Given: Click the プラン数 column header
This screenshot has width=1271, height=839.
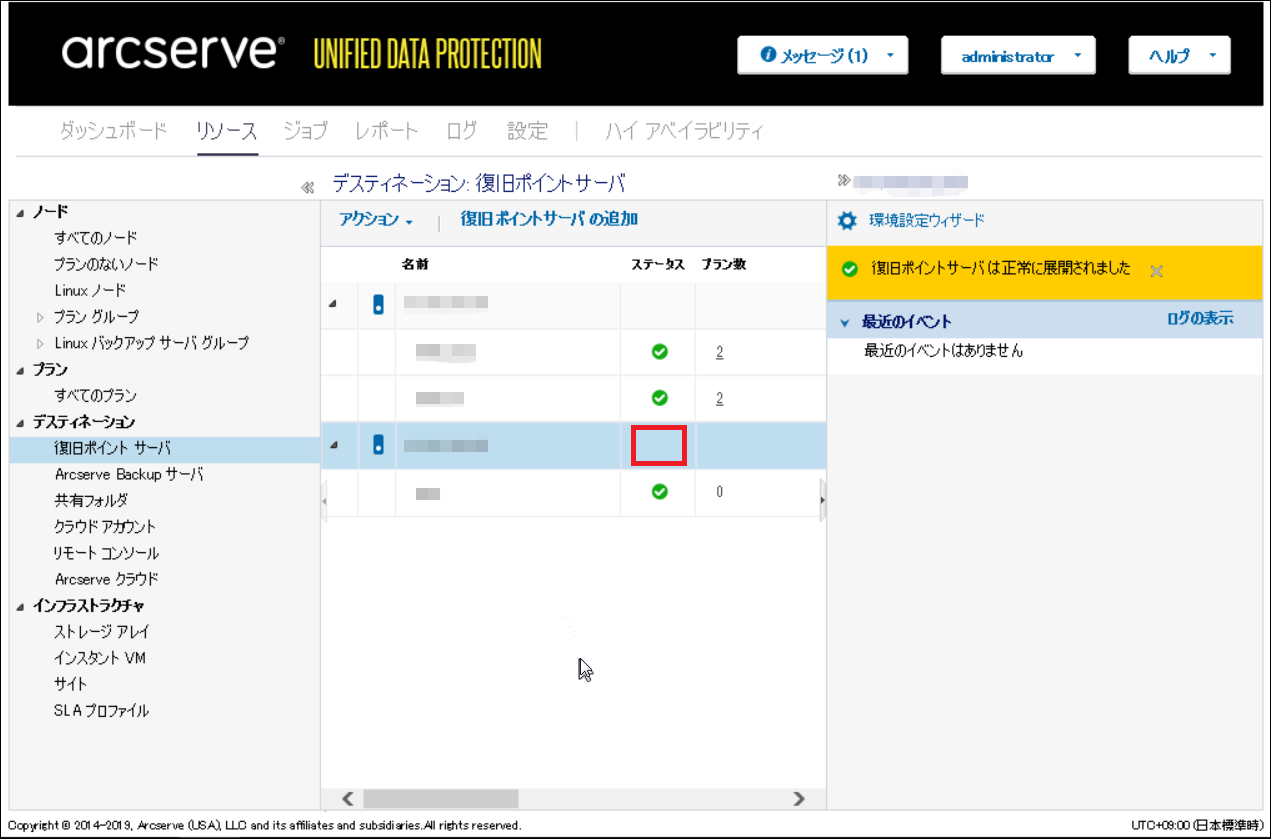Looking at the screenshot, I should click(x=723, y=265).
